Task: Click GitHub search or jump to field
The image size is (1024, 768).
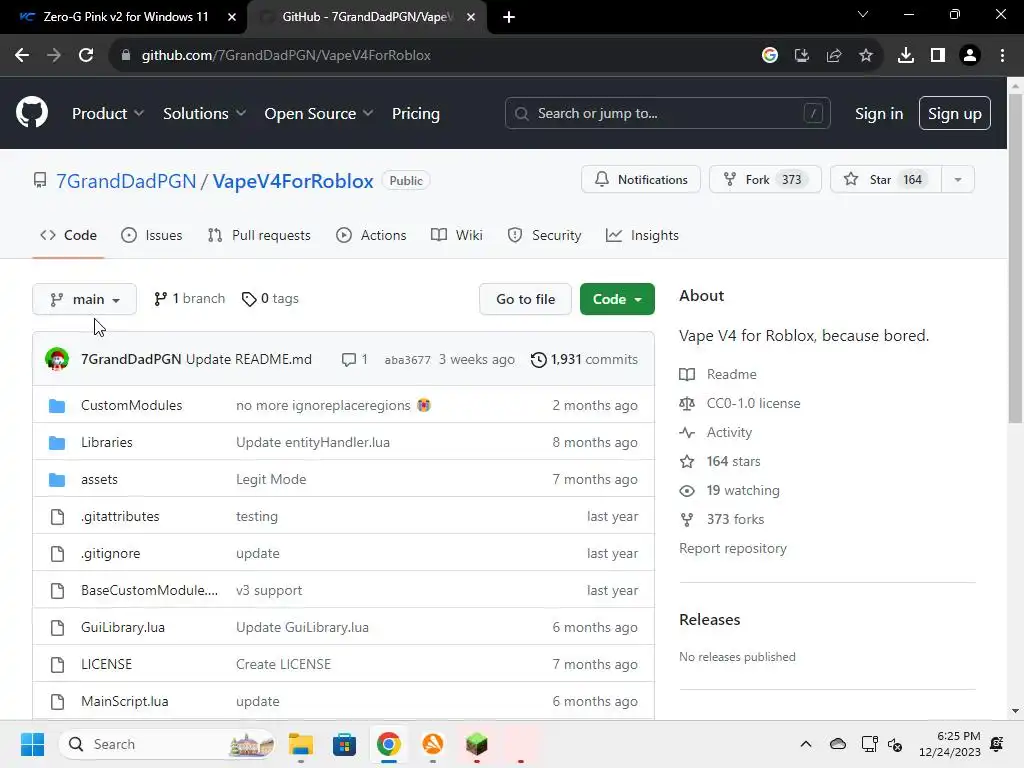Action: click(667, 113)
